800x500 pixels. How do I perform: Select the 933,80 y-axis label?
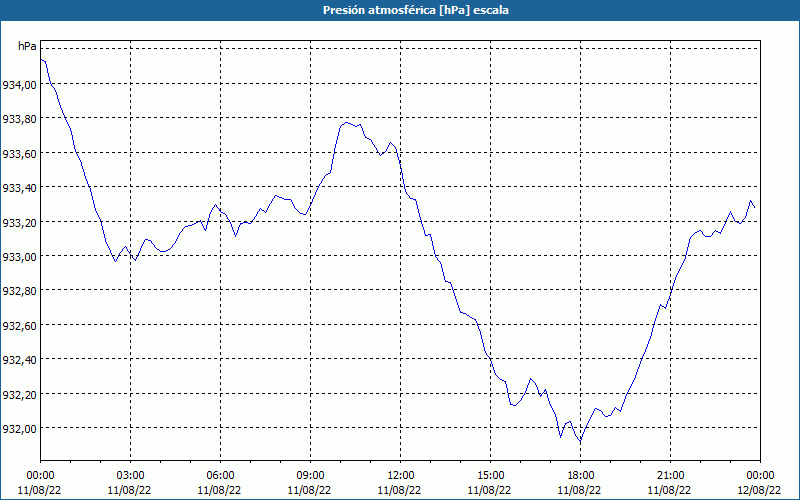[x=19, y=119]
